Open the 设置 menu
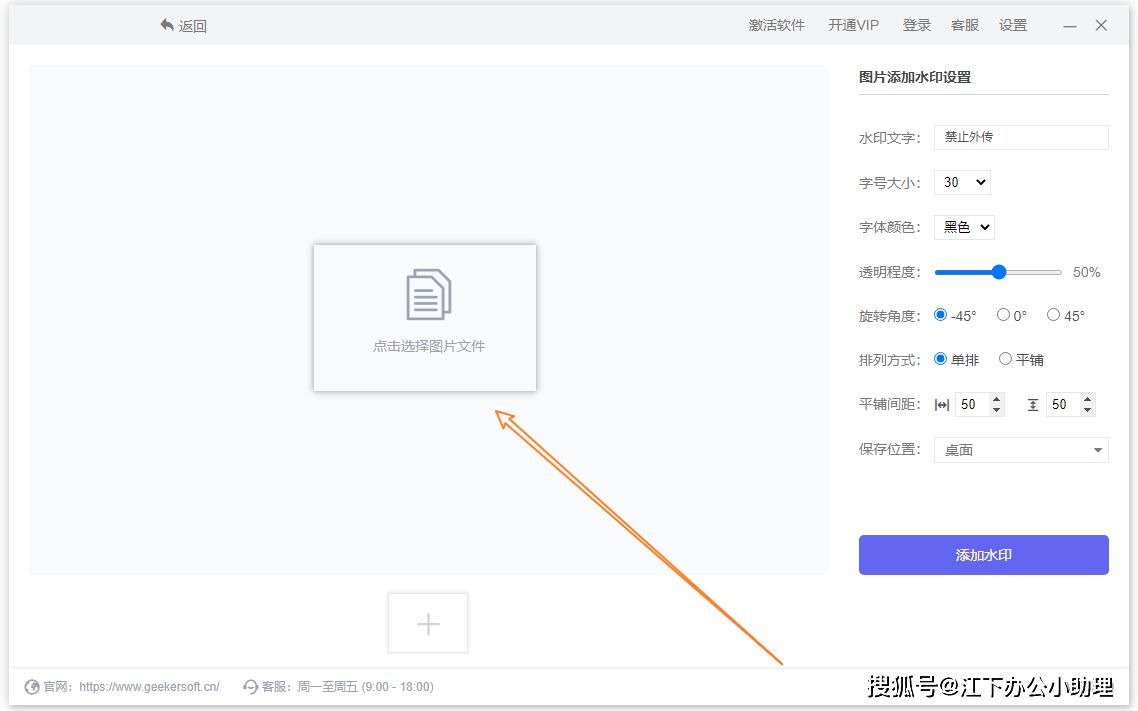This screenshot has height=711, width=1138. (x=1012, y=25)
